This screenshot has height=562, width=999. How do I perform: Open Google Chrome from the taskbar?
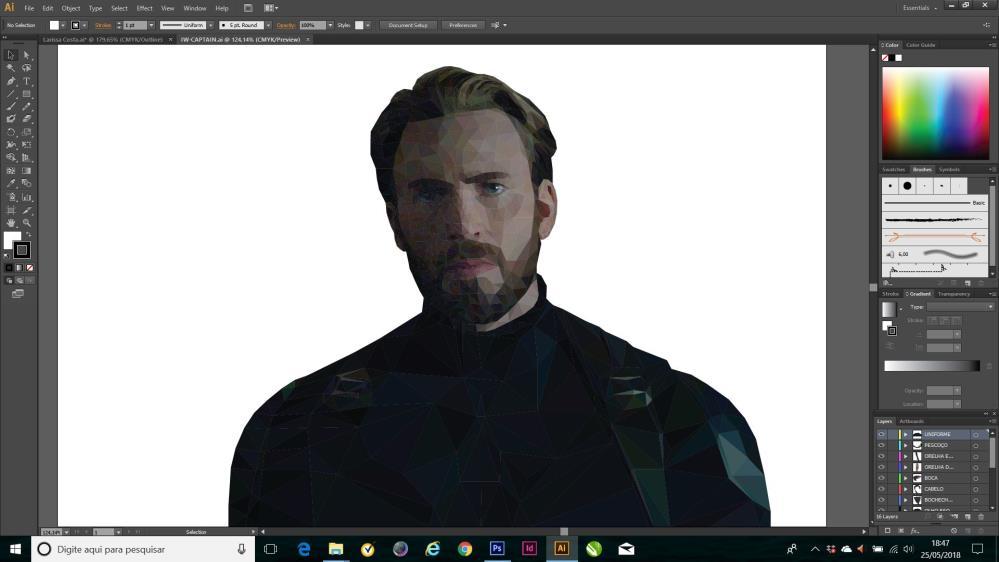coord(465,549)
